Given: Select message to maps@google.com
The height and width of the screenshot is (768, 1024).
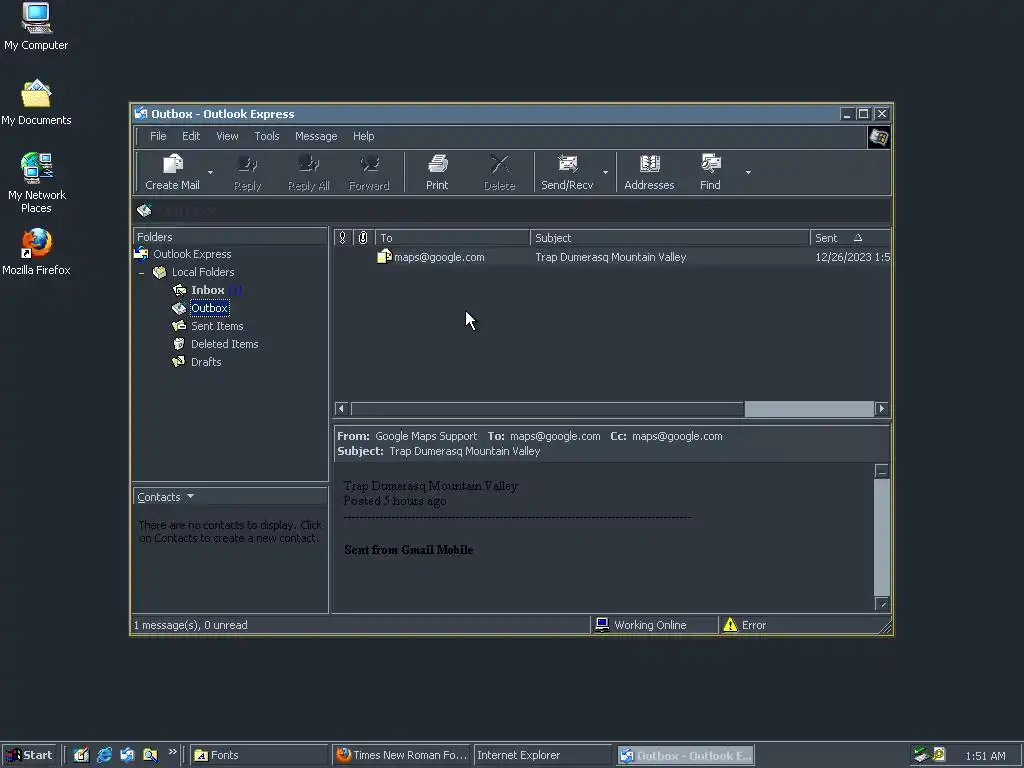Looking at the screenshot, I should coord(439,257).
